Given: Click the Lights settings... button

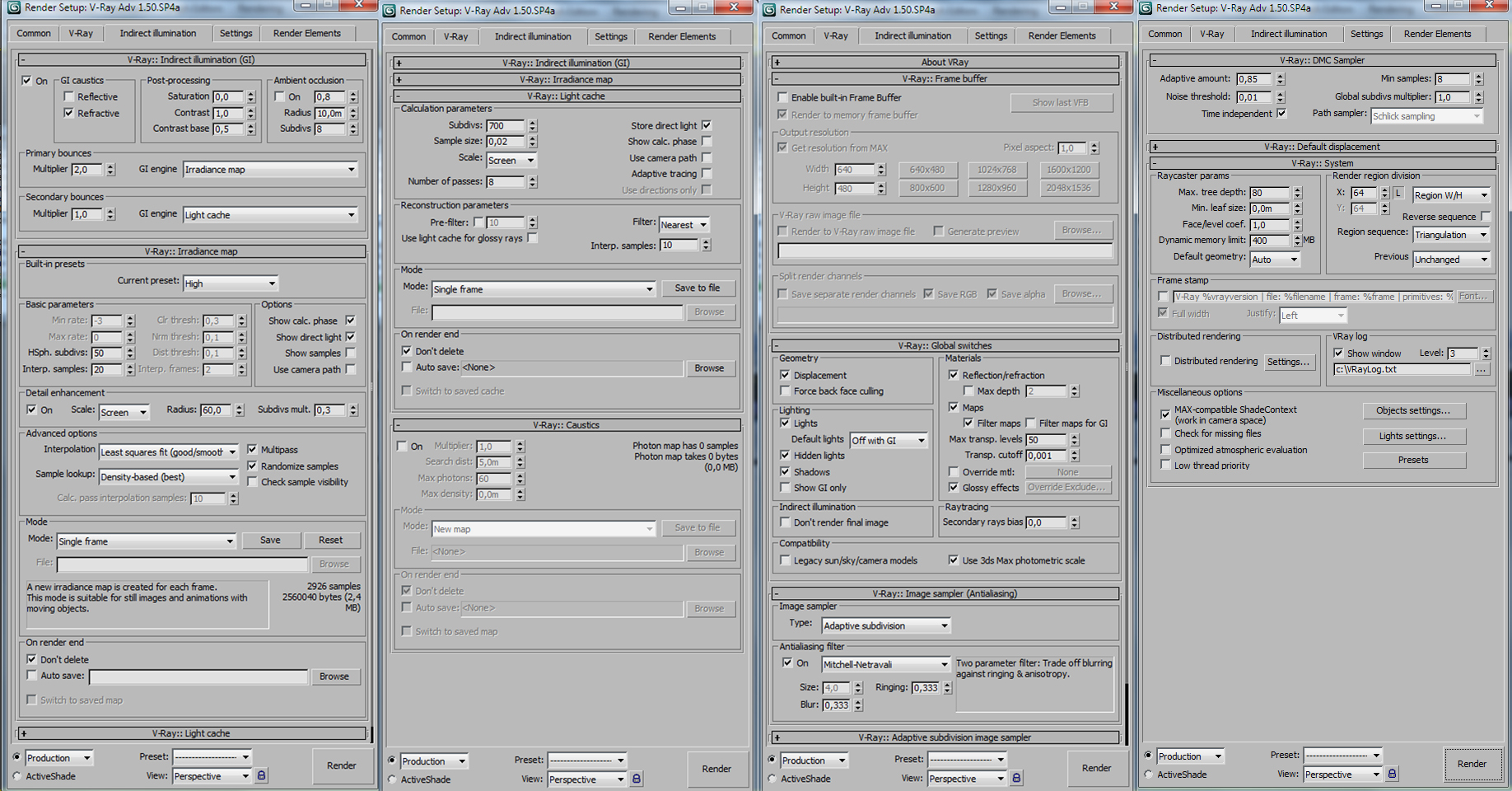Looking at the screenshot, I should click(x=1413, y=436).
